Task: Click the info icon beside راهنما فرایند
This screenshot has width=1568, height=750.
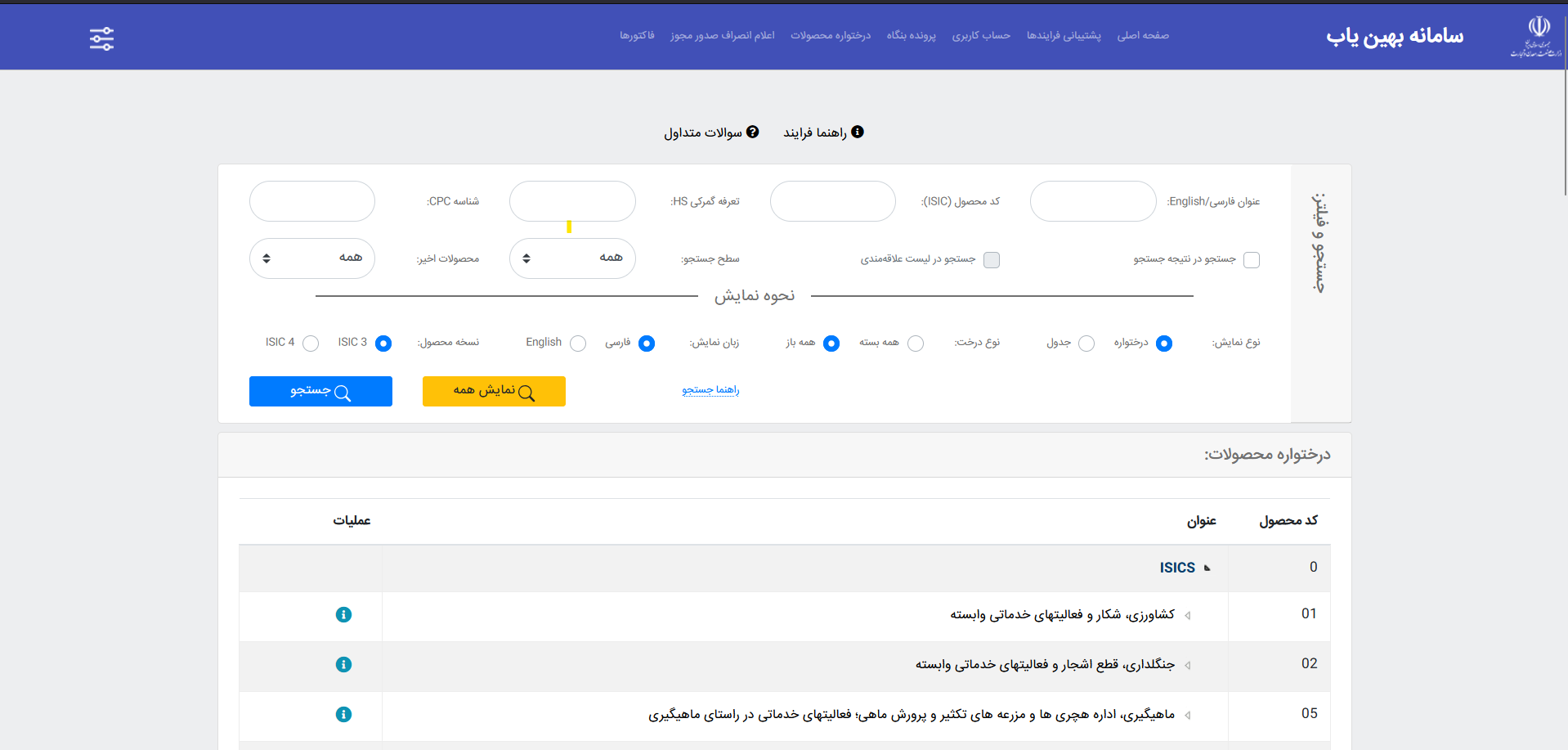Action: click(x=858, y=132)
